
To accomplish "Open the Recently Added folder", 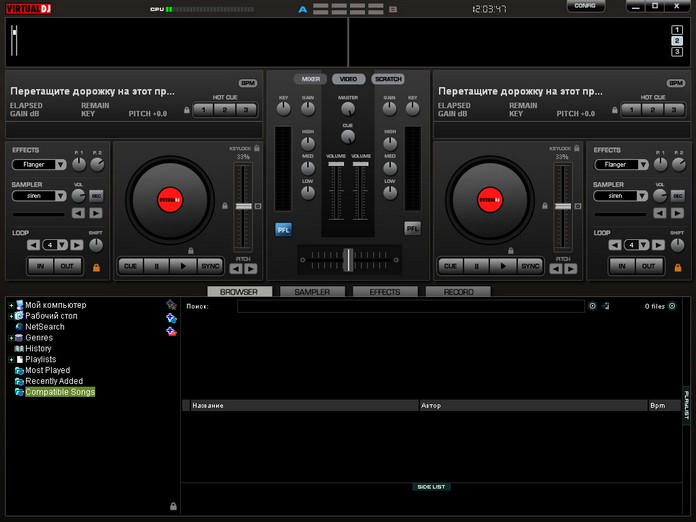I will [54, 381].
